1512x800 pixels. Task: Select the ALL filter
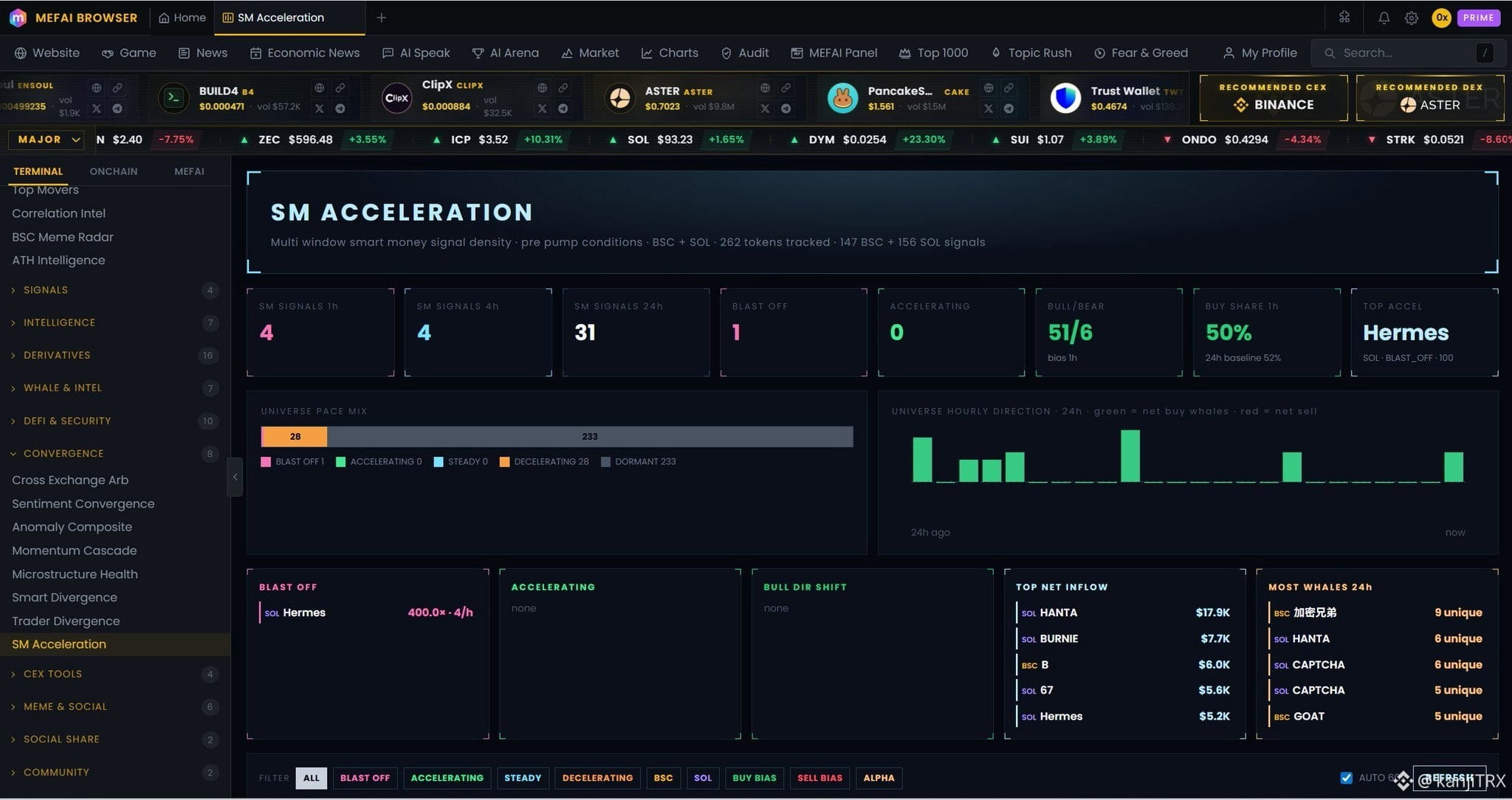(x=311, y=778)
